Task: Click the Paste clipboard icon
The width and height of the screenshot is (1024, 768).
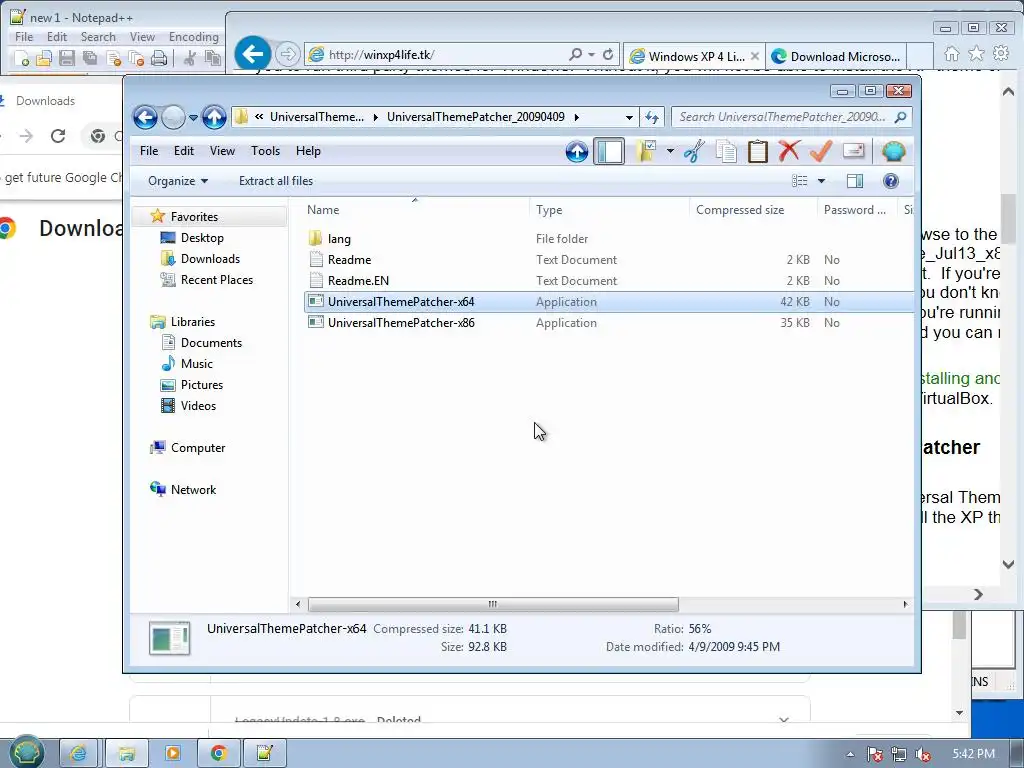Action: click(758, 152)
